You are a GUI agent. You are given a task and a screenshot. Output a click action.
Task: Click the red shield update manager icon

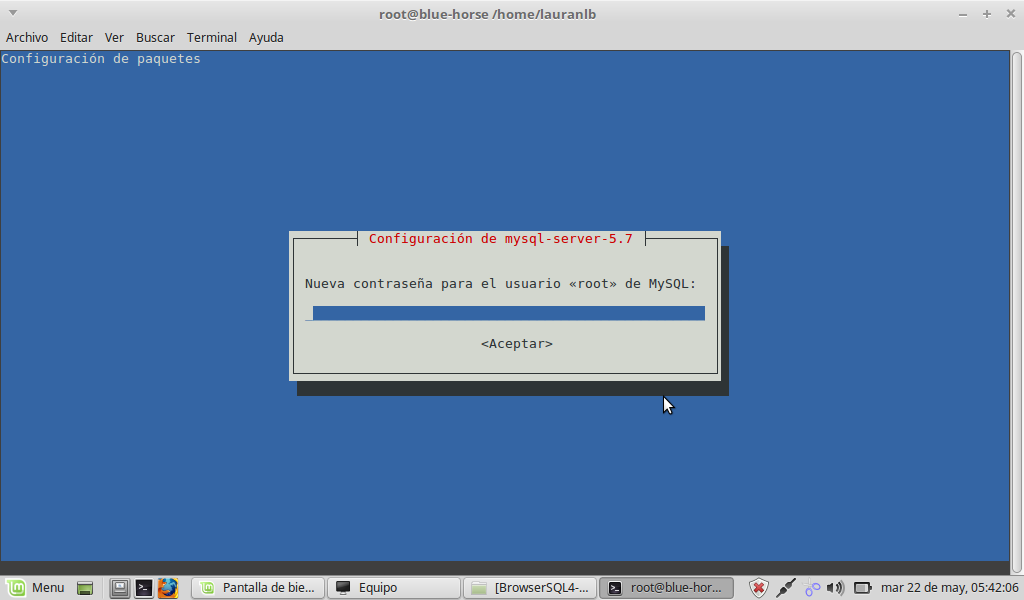click(759, 588)
